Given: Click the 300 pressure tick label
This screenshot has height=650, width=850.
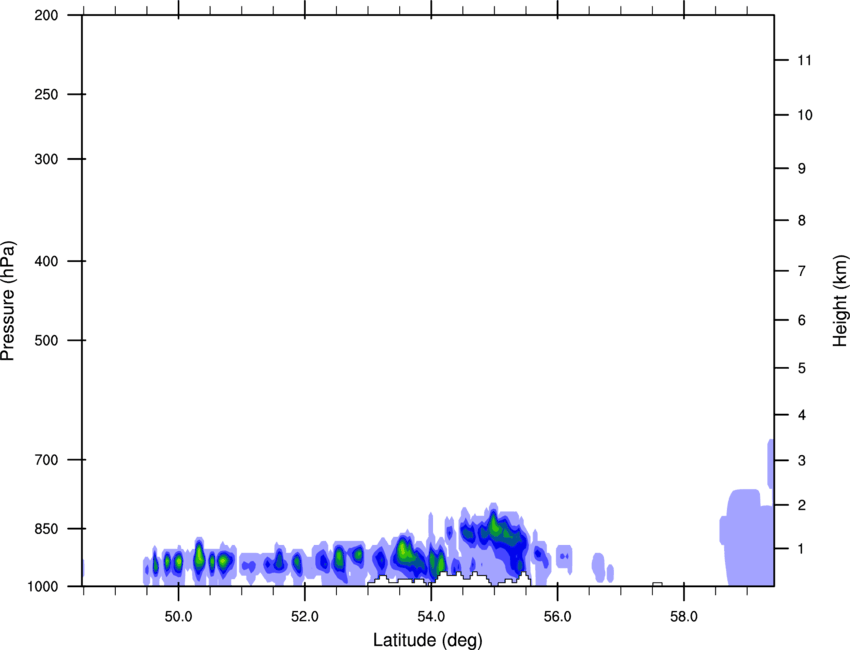Looking at the screenshot, I should point(47,159).
